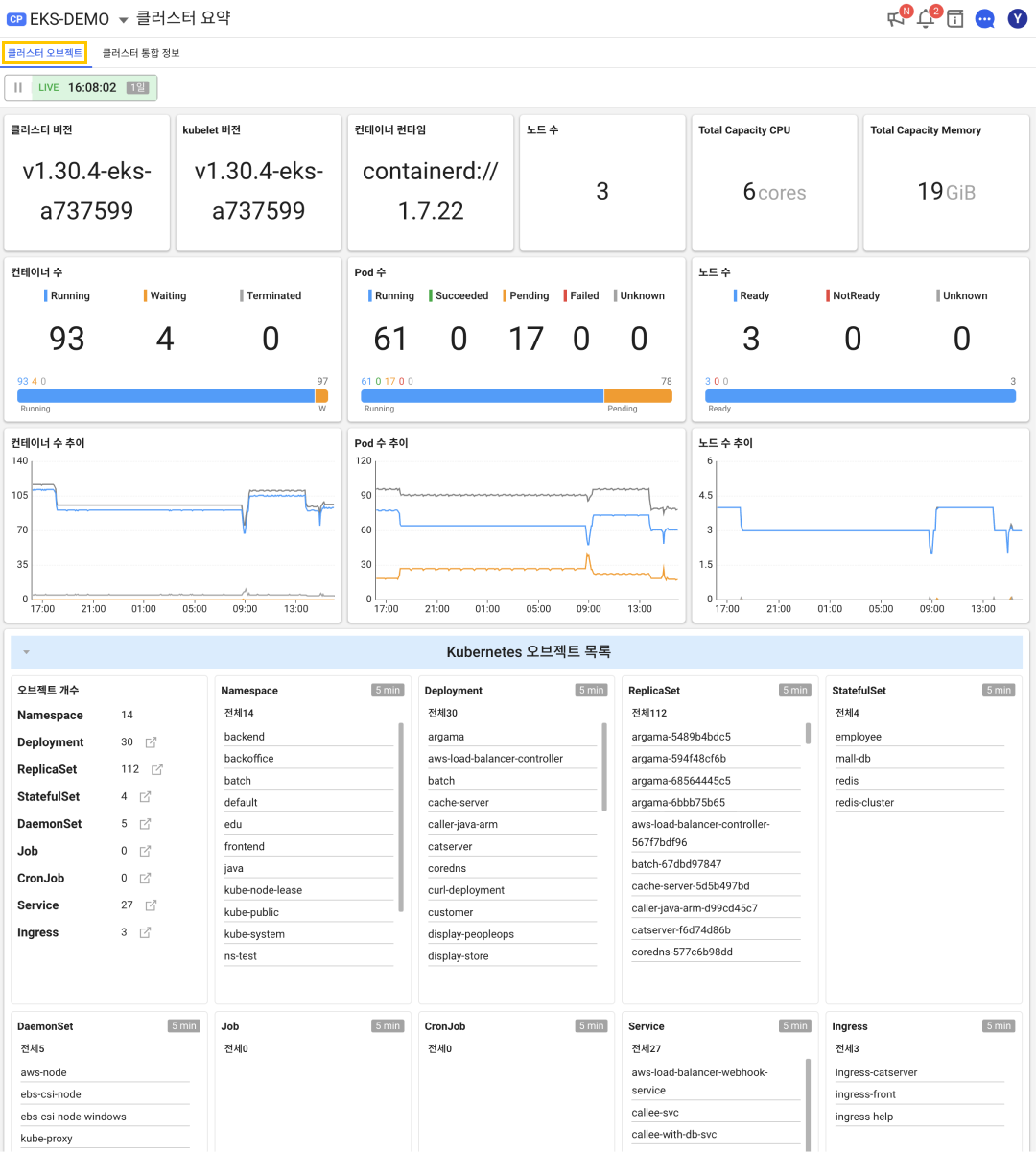Select coredns in Deployment list
The image size is (1036, 1152).
tap(511, 868)
